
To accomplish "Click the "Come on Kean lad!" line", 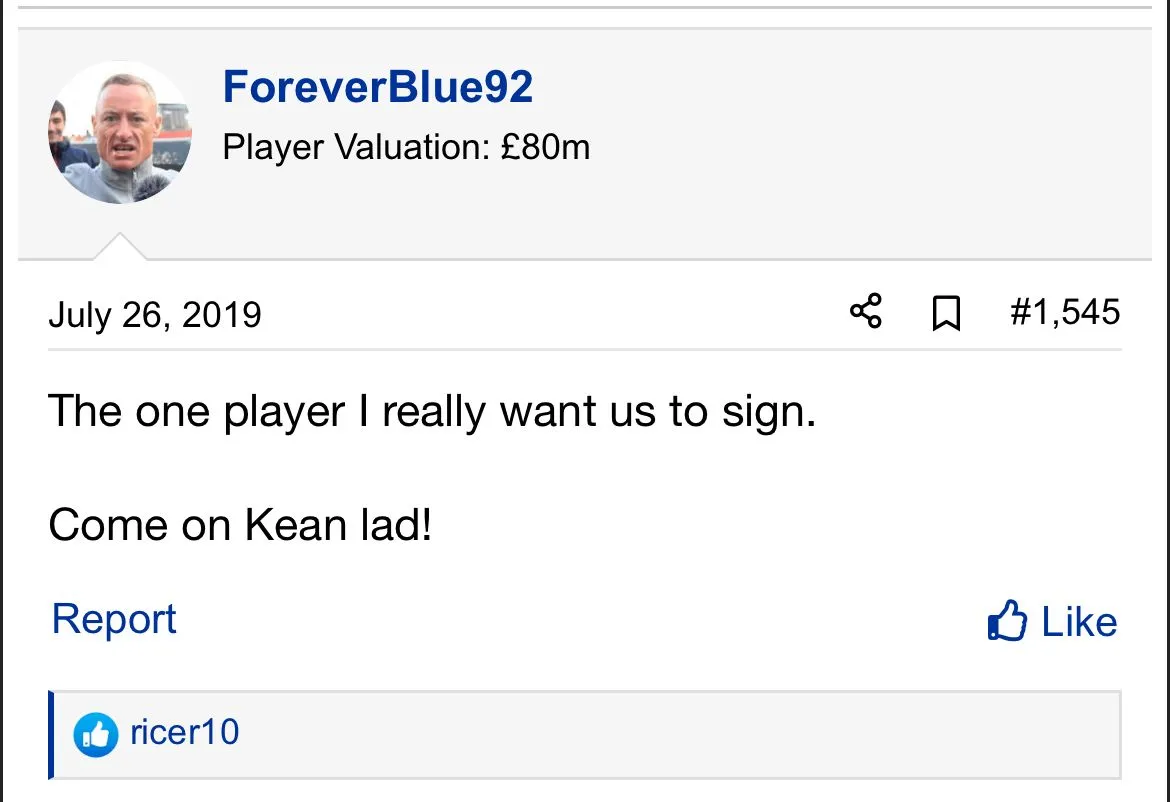I will click(x=240, y=524).
